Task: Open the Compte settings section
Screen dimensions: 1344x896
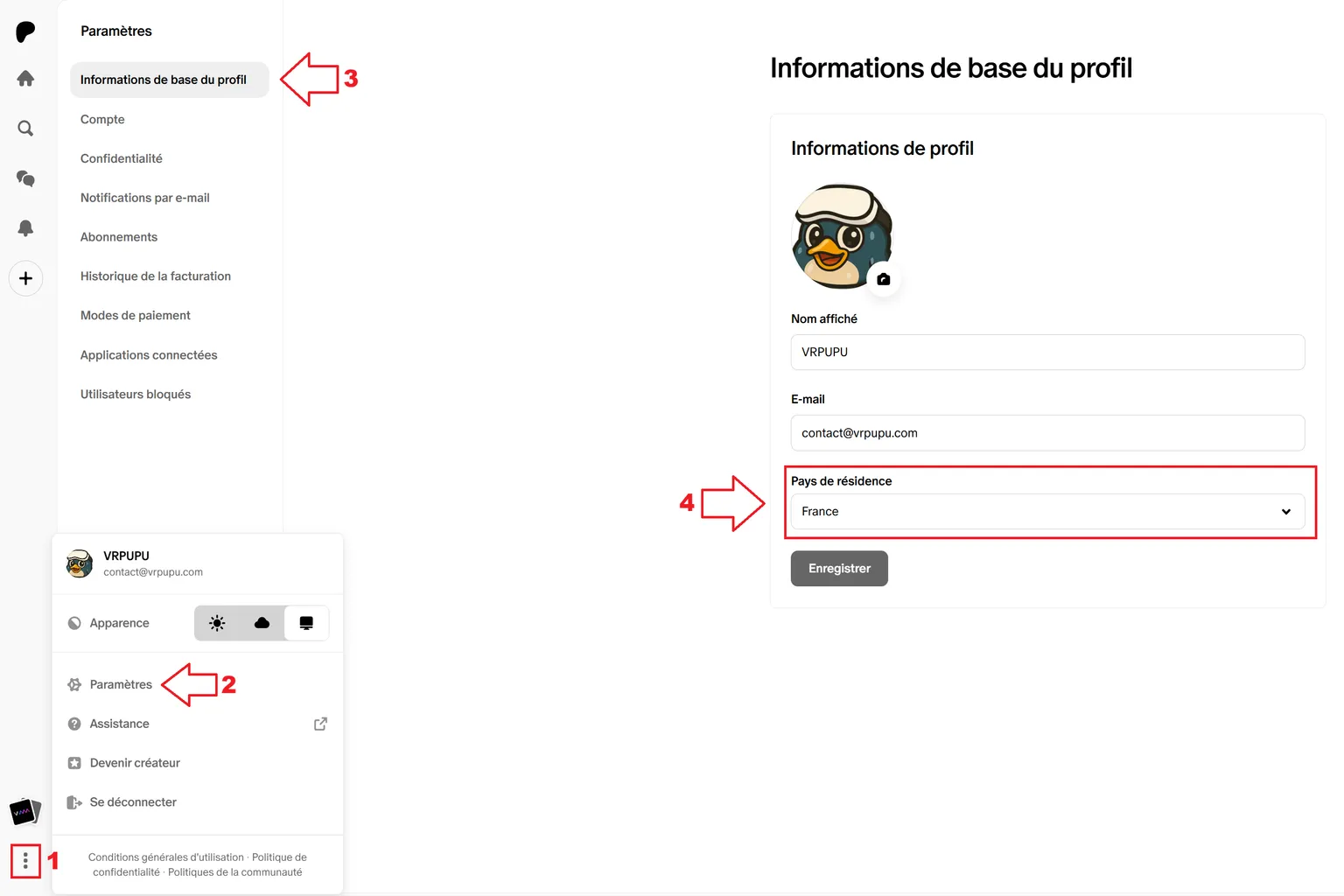Action: pyautogui.click(x=102, y=119)
